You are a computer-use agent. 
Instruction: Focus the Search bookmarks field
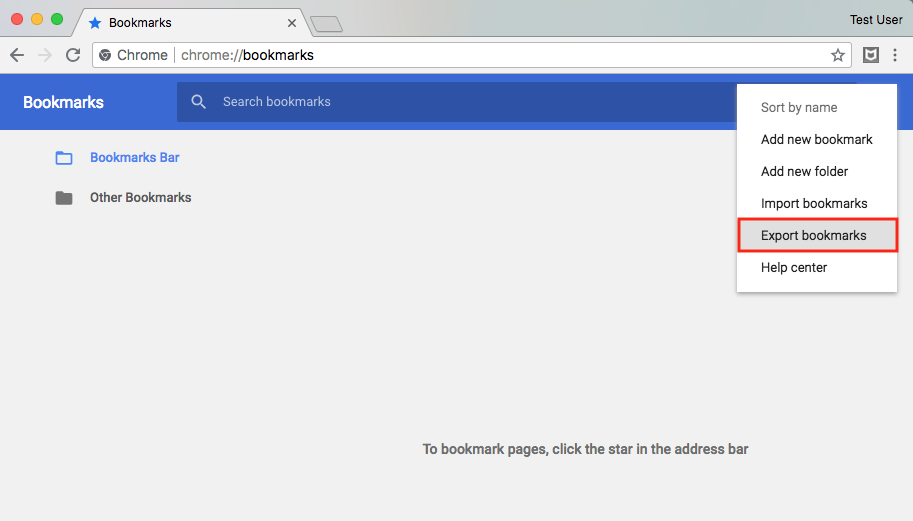point(456,102)
